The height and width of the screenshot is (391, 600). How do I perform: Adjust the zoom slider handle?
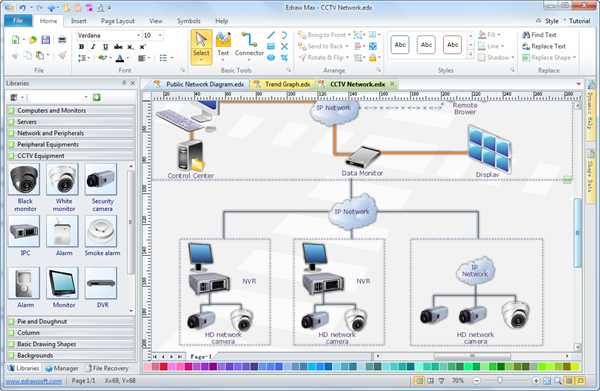pyautogui.click(x=500, y=381)
